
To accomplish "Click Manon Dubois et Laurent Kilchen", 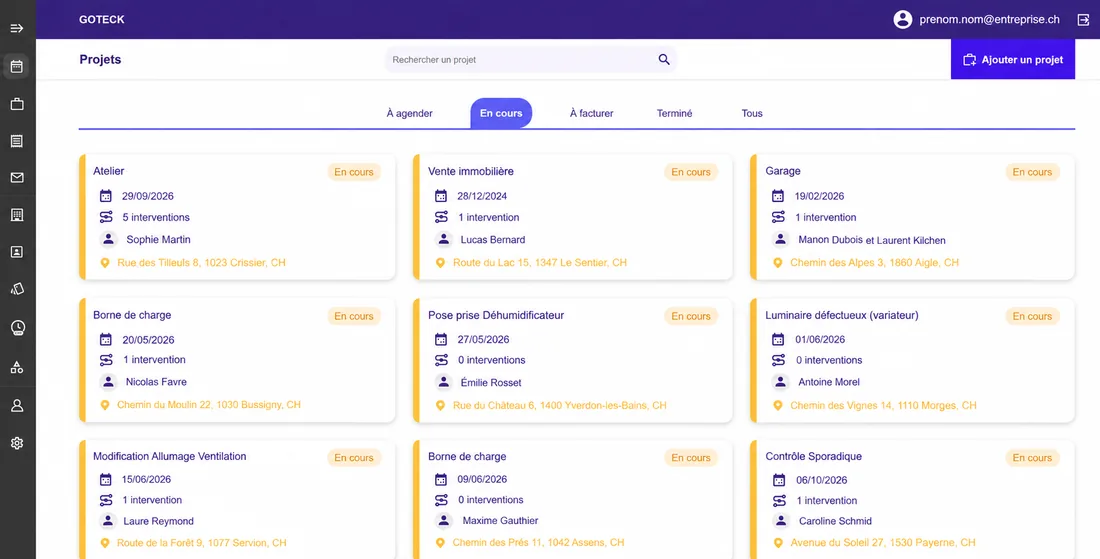I will tap(872, 240).
